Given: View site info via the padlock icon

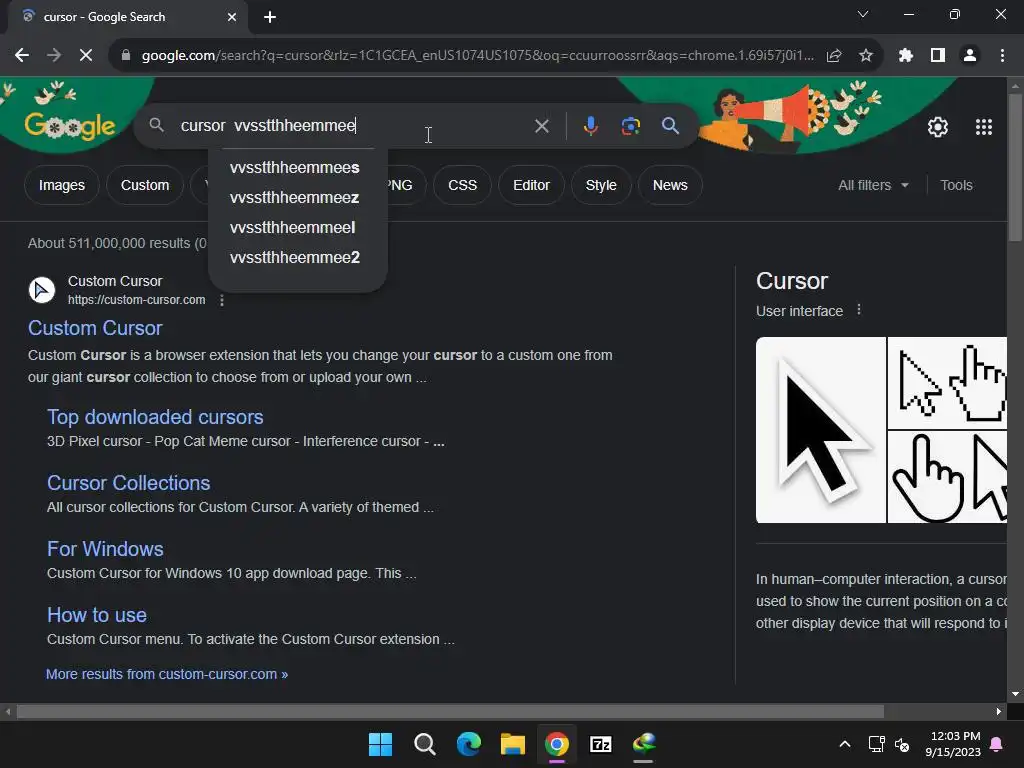Looking at the screenshot, I should point(126,56).
